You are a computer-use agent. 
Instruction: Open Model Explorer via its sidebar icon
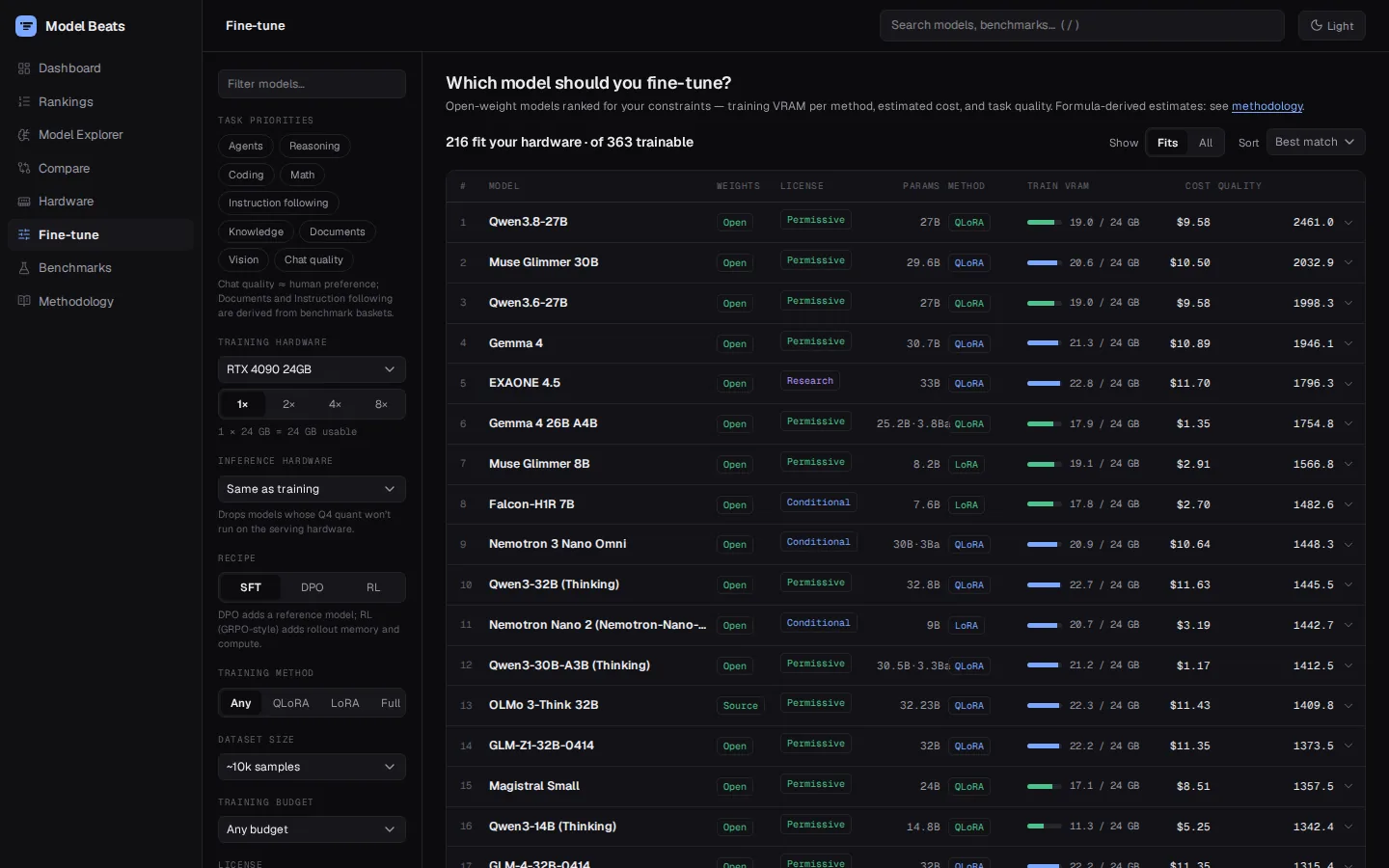tap(24, 135)
